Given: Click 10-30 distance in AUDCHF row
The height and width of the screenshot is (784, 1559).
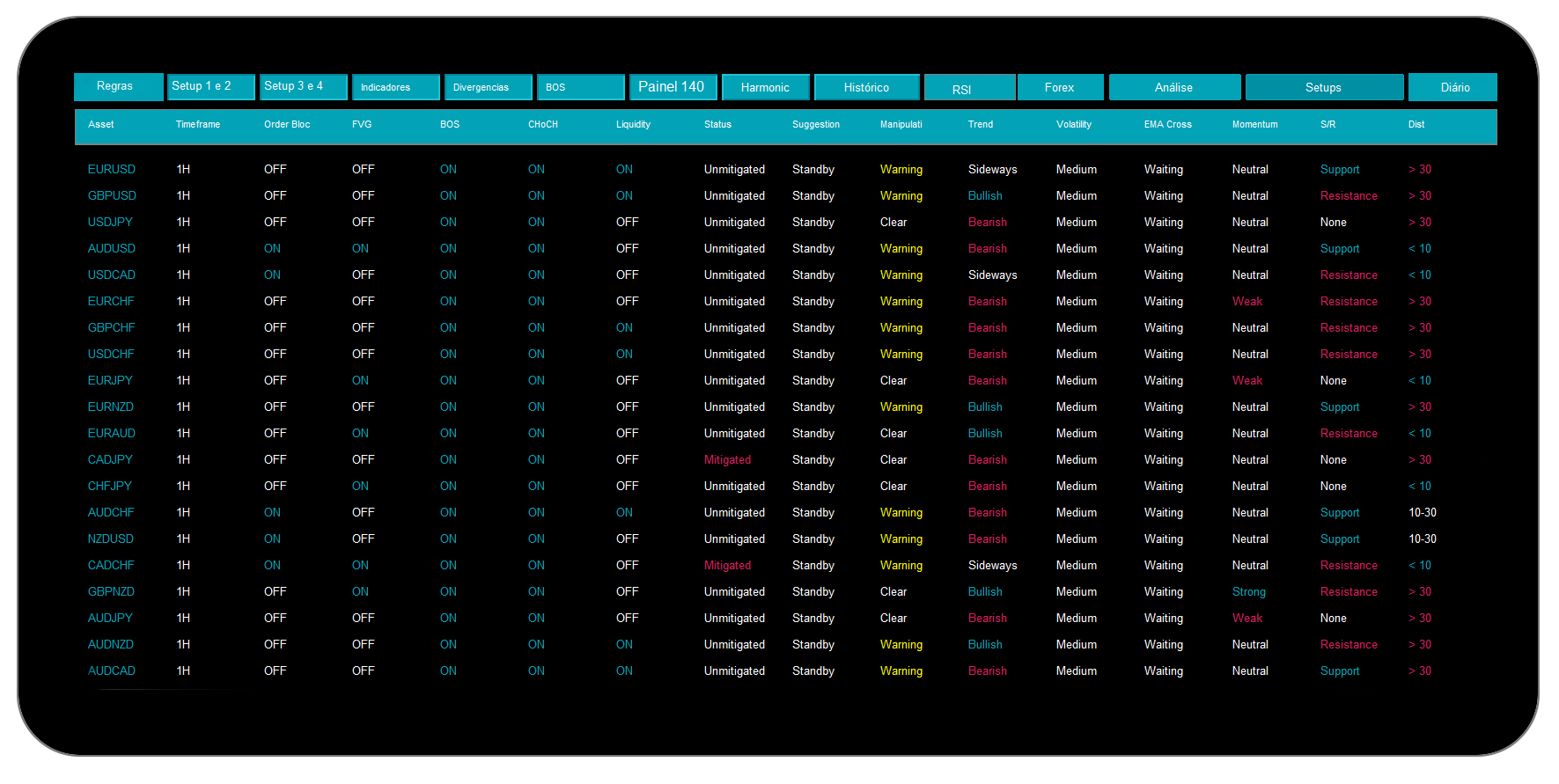Looking at the screenshot, I should tap(1423, 513).
